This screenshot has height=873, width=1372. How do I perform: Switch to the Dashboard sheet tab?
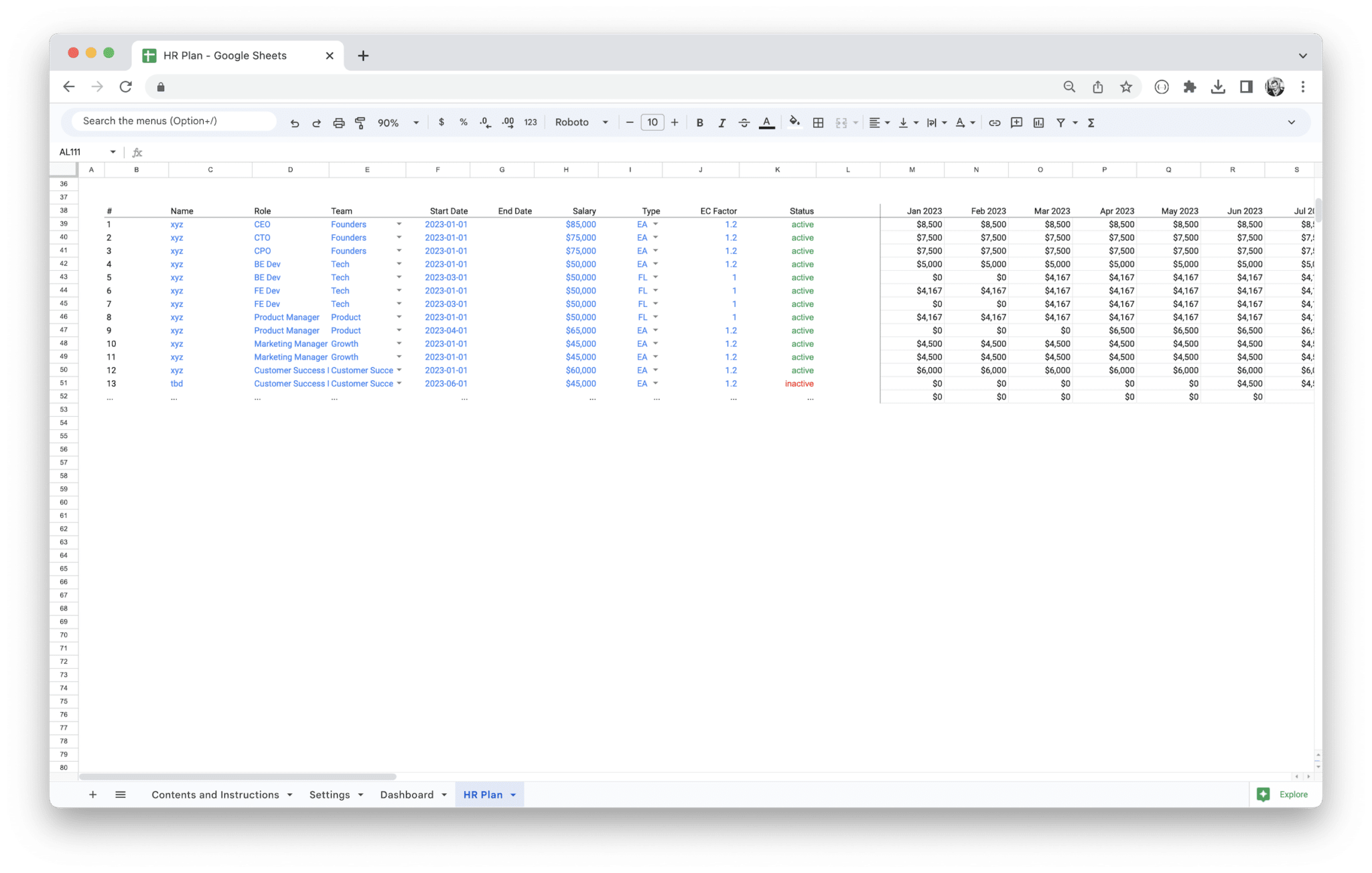(x=407, y=794)
